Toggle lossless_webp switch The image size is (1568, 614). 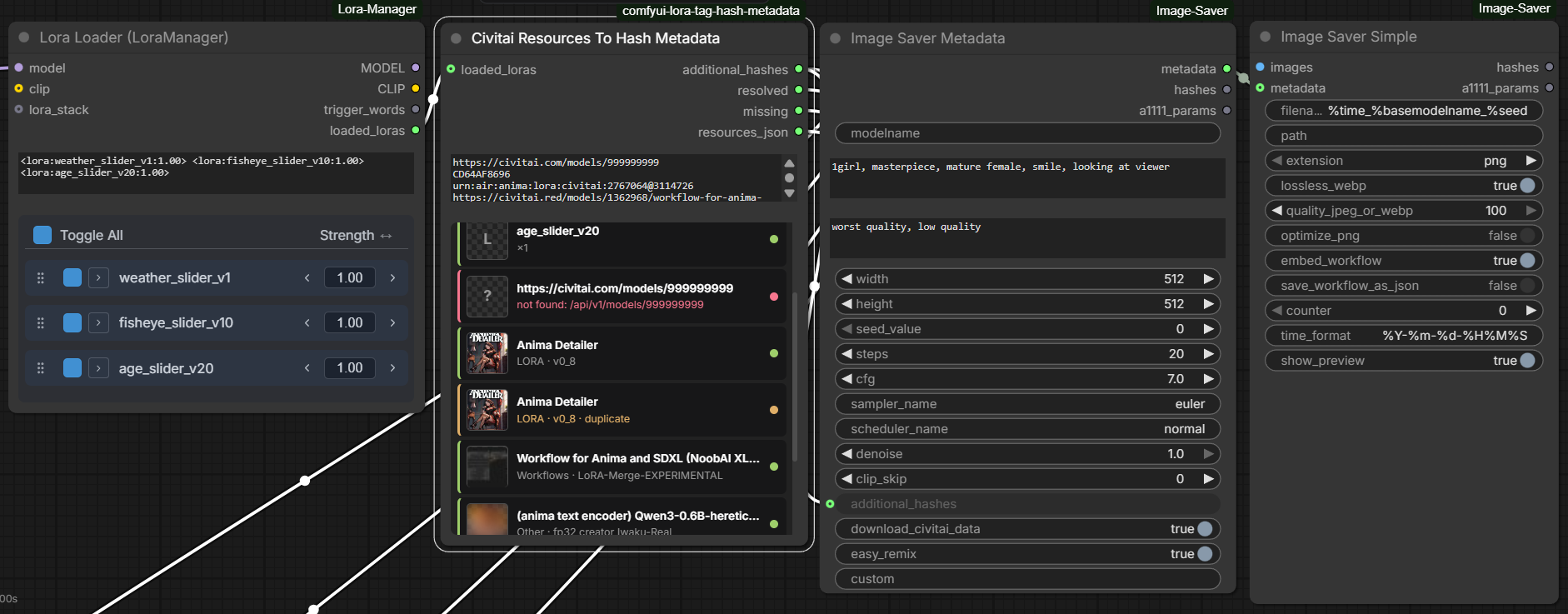point(1527,186)
